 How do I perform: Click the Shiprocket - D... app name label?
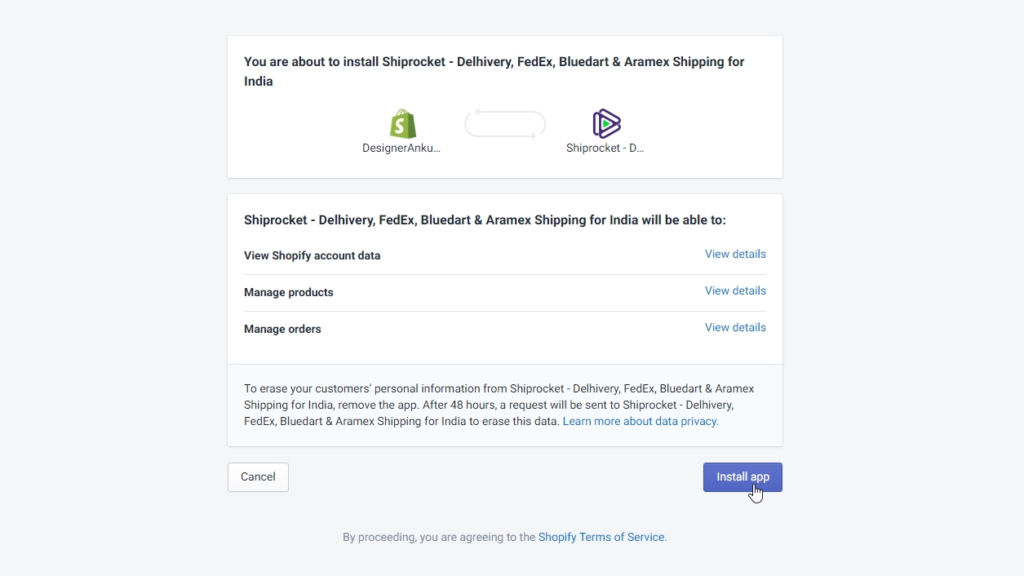click(x=605, y=148)
